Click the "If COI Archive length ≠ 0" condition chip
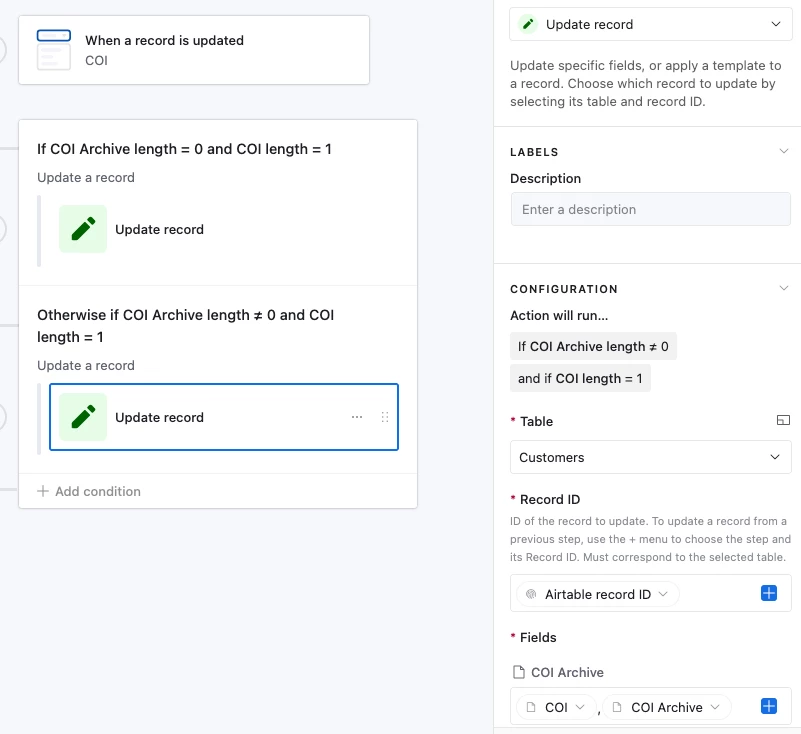 point(593,346)
